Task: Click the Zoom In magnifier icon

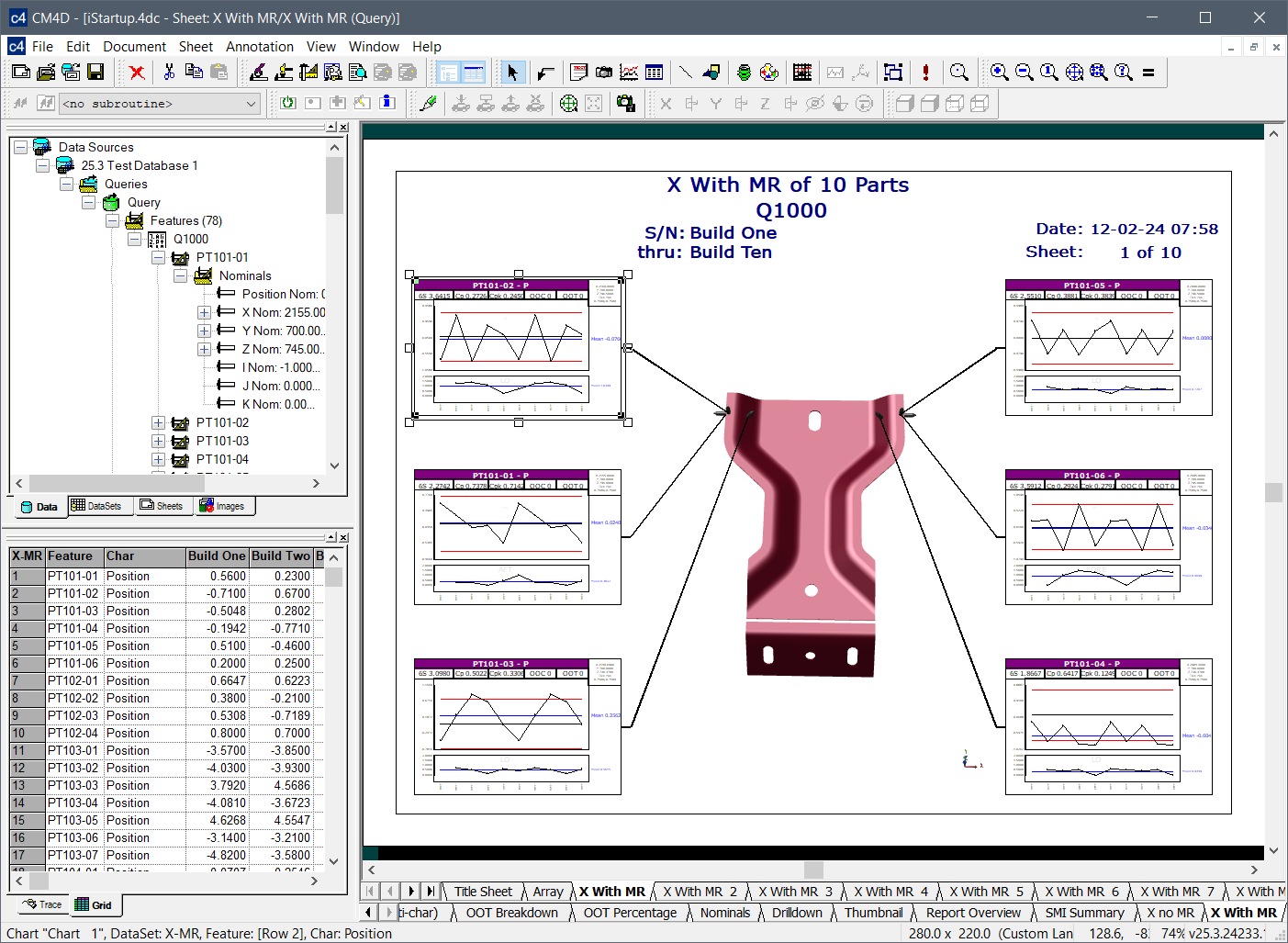Action: point(1000,72)
